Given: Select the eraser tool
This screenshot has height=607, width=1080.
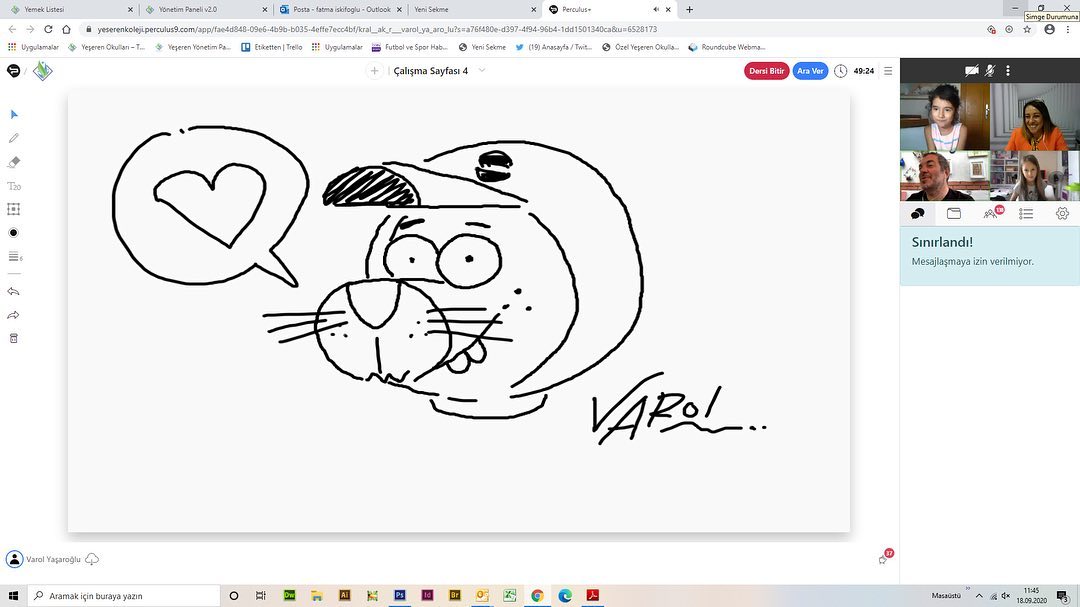Looking at the screenshot, I should (x=14, y=162).
